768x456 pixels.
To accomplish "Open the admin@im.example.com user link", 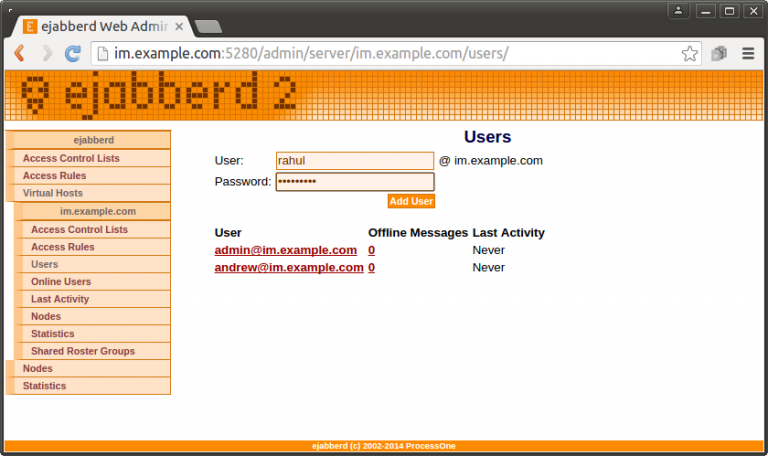I will (x=285, y=250).
